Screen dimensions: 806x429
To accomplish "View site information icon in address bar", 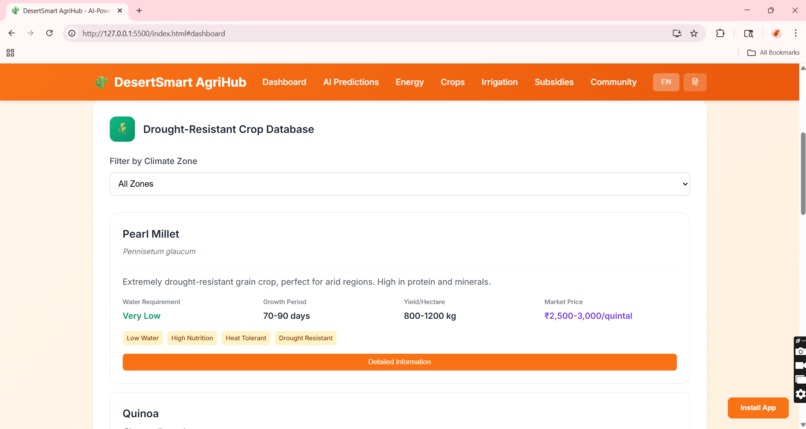I will 72,33.
